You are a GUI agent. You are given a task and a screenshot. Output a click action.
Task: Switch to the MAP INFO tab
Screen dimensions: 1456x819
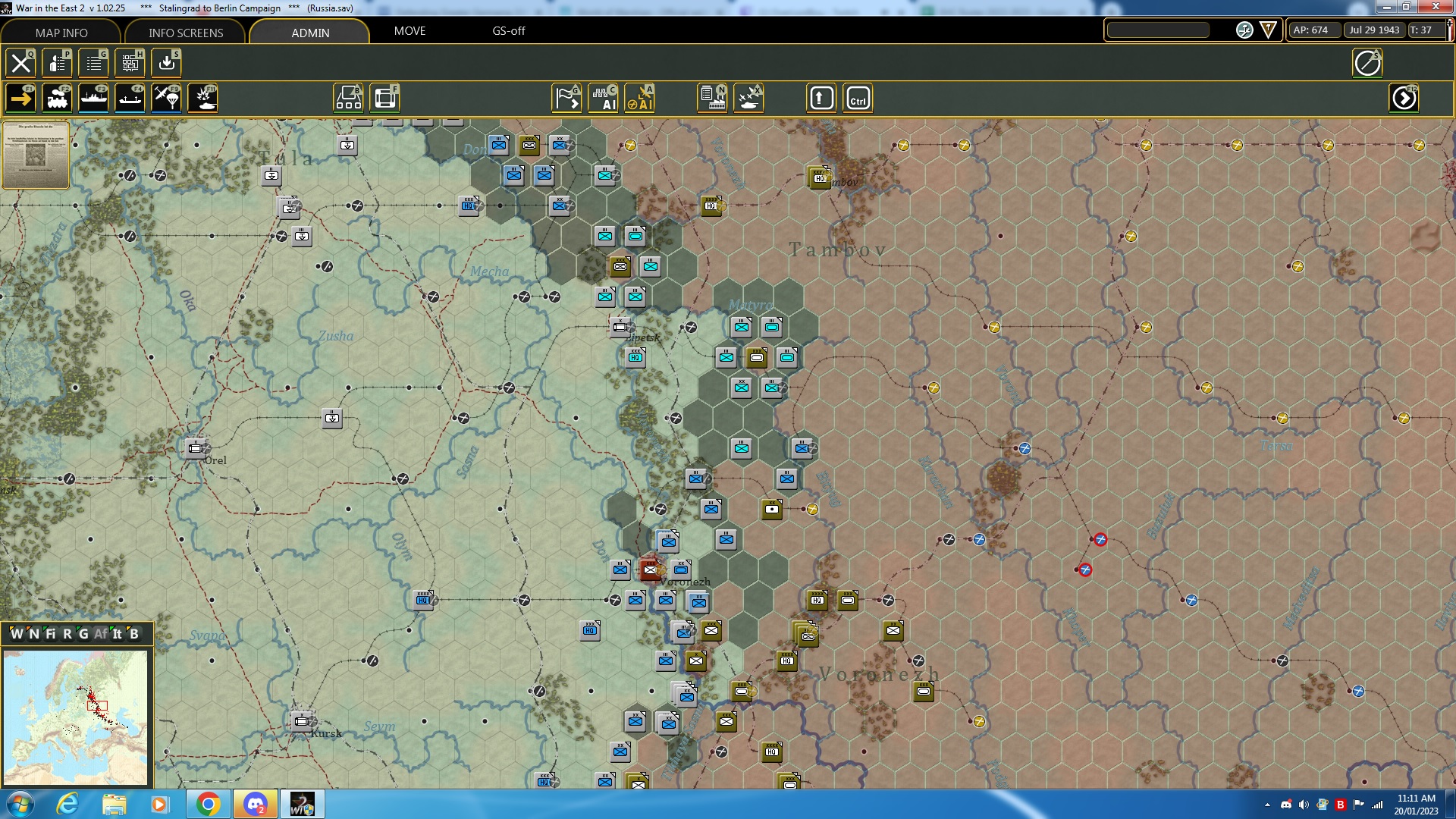[x=61, y=33]
